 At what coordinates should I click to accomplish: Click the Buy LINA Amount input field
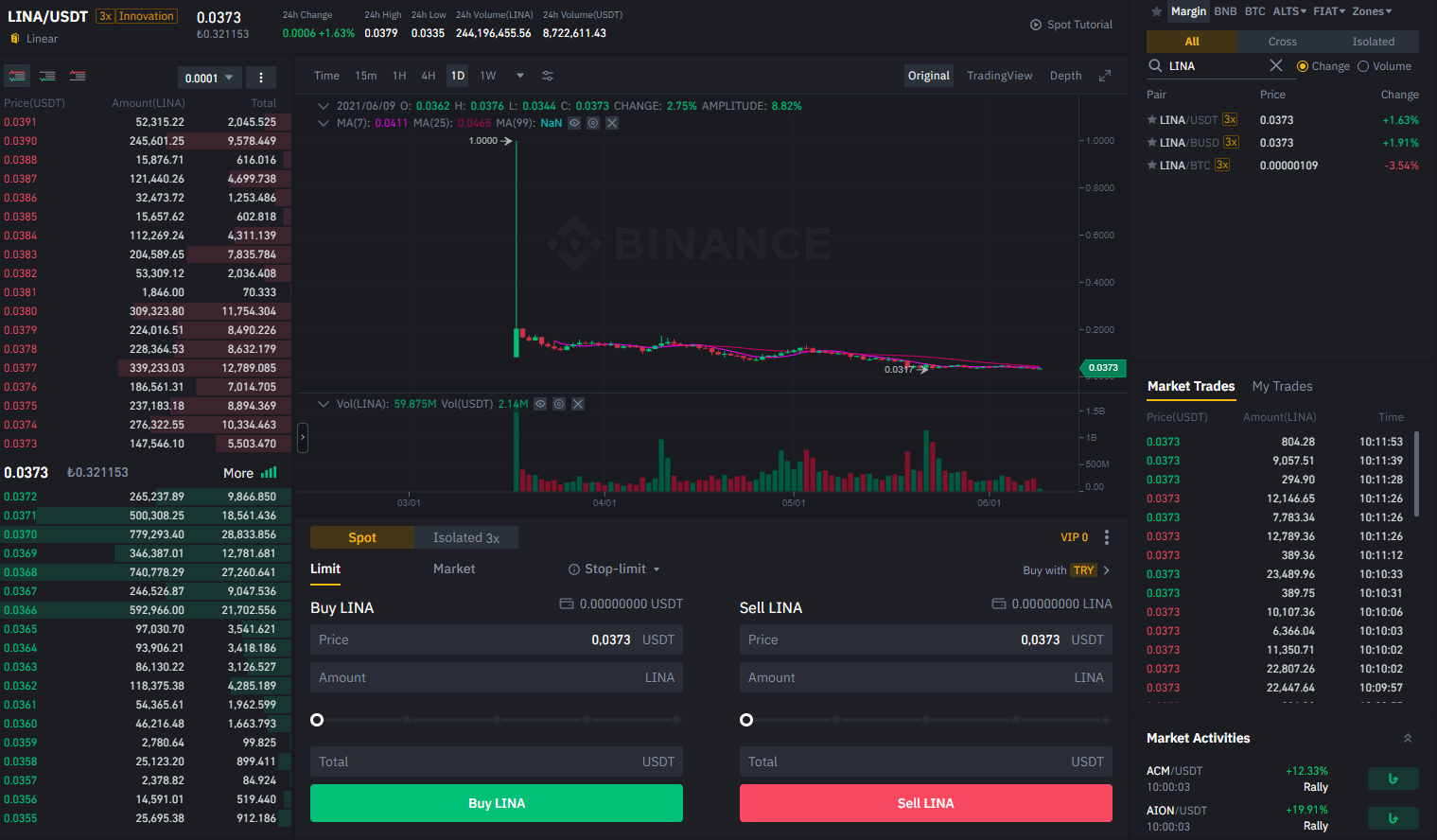click(497, 677)
